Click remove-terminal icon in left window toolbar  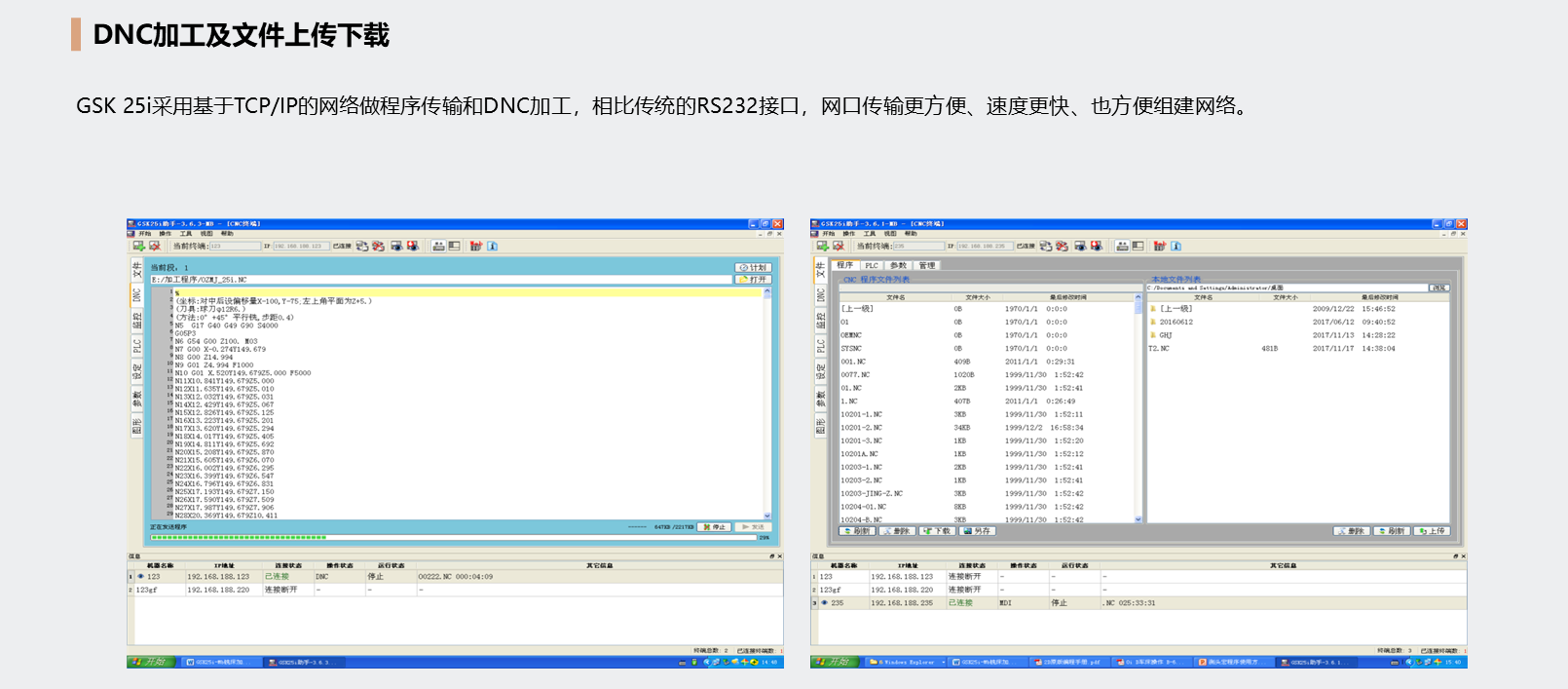[x=154, y=246]
